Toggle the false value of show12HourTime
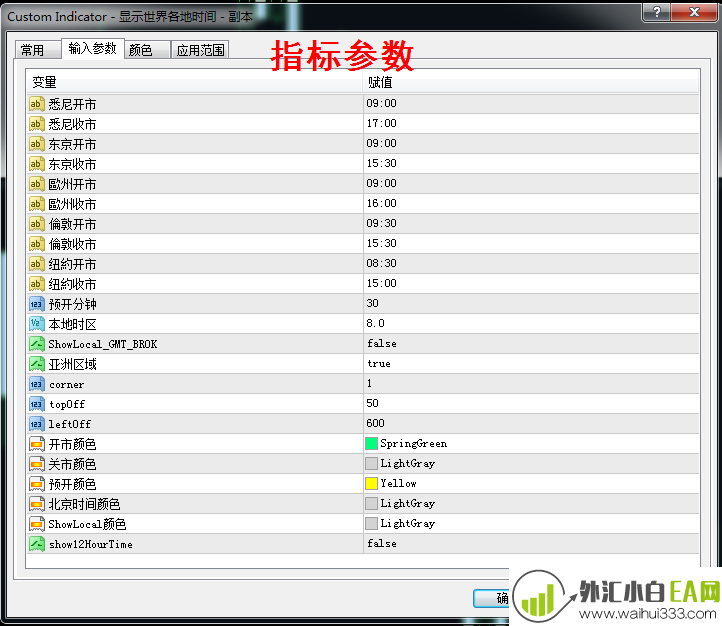 point(382,544)
